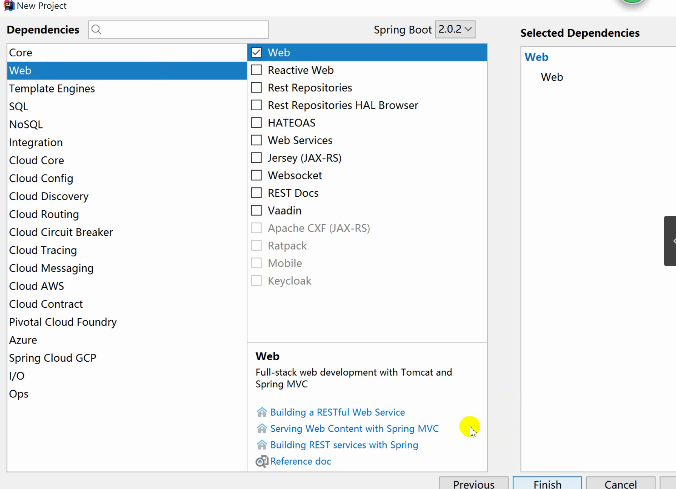676x489 pixels.
Task: Enable the Reactive Web checkbox
Action: click(257, 70)
